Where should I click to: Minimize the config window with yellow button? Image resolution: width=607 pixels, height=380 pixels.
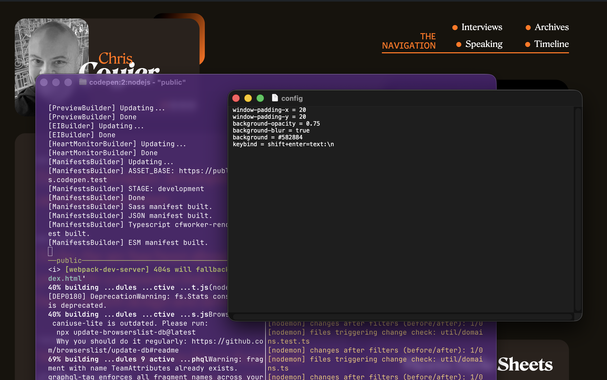tap(248, 98)
